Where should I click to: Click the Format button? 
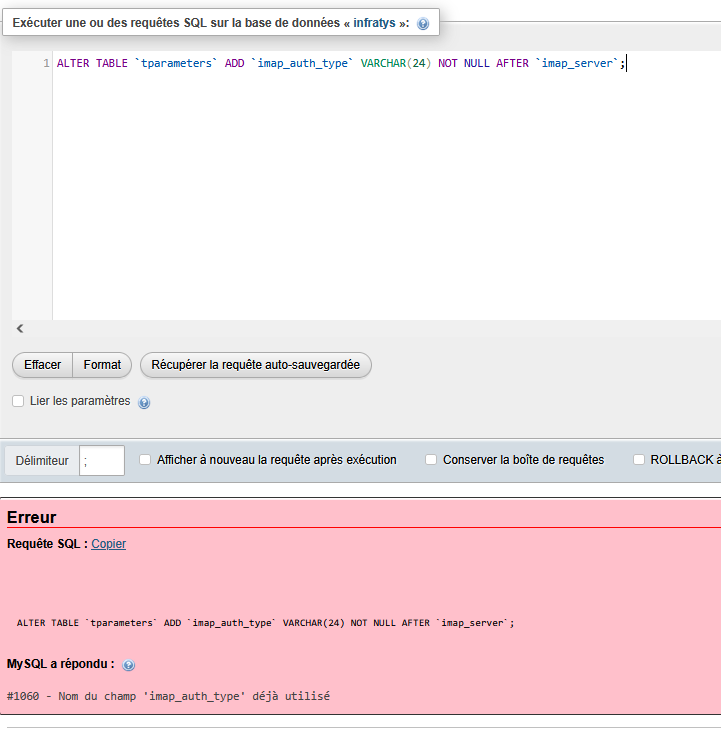coord(102,365)
